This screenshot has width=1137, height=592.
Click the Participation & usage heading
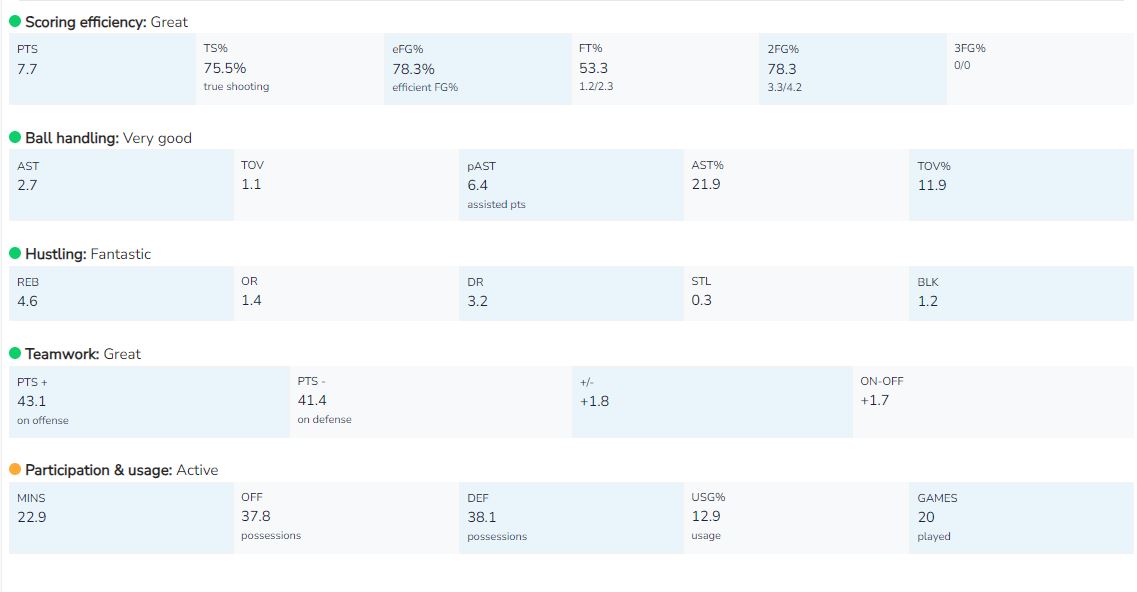121,470
